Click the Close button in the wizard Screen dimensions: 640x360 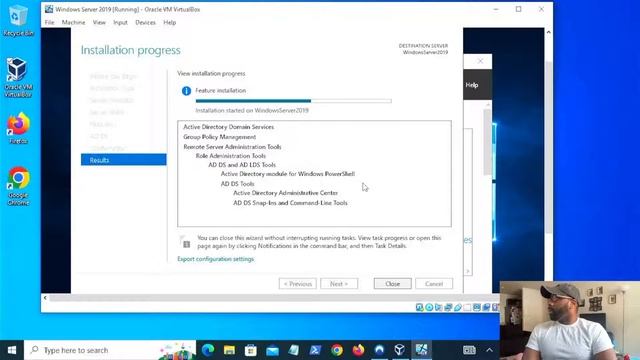click(x=393, y=284)
